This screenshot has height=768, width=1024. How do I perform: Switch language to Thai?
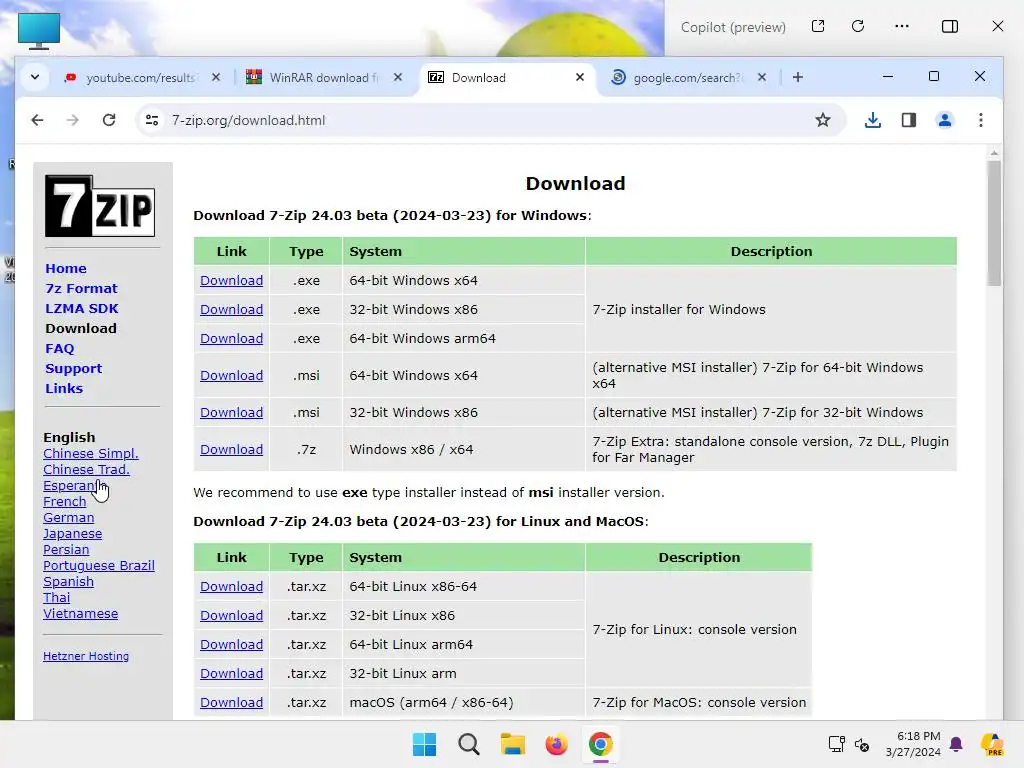56,598
